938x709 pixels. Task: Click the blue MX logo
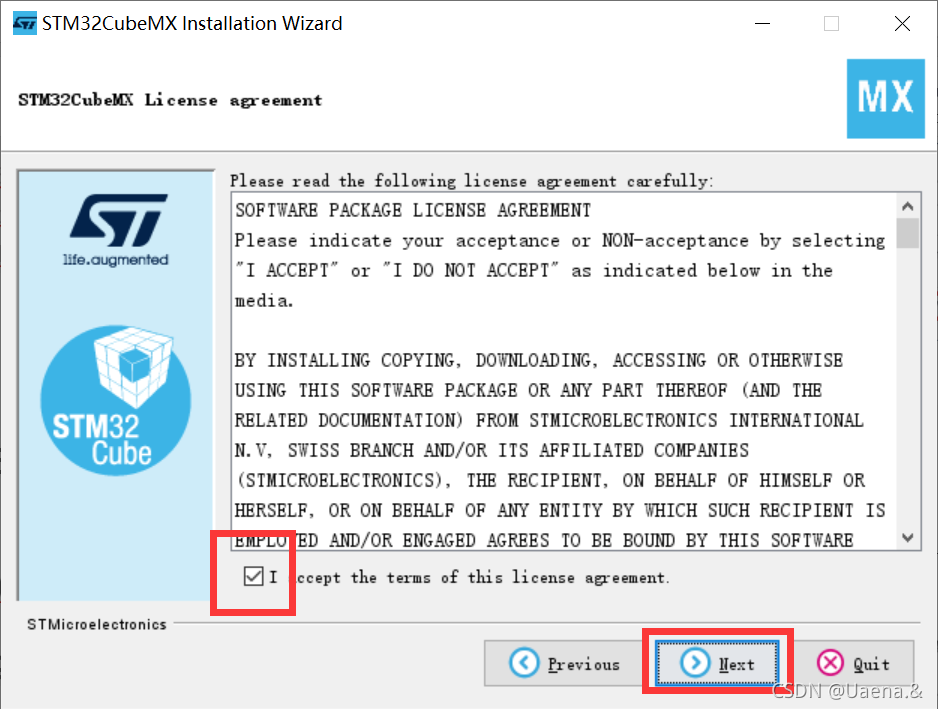885,99
